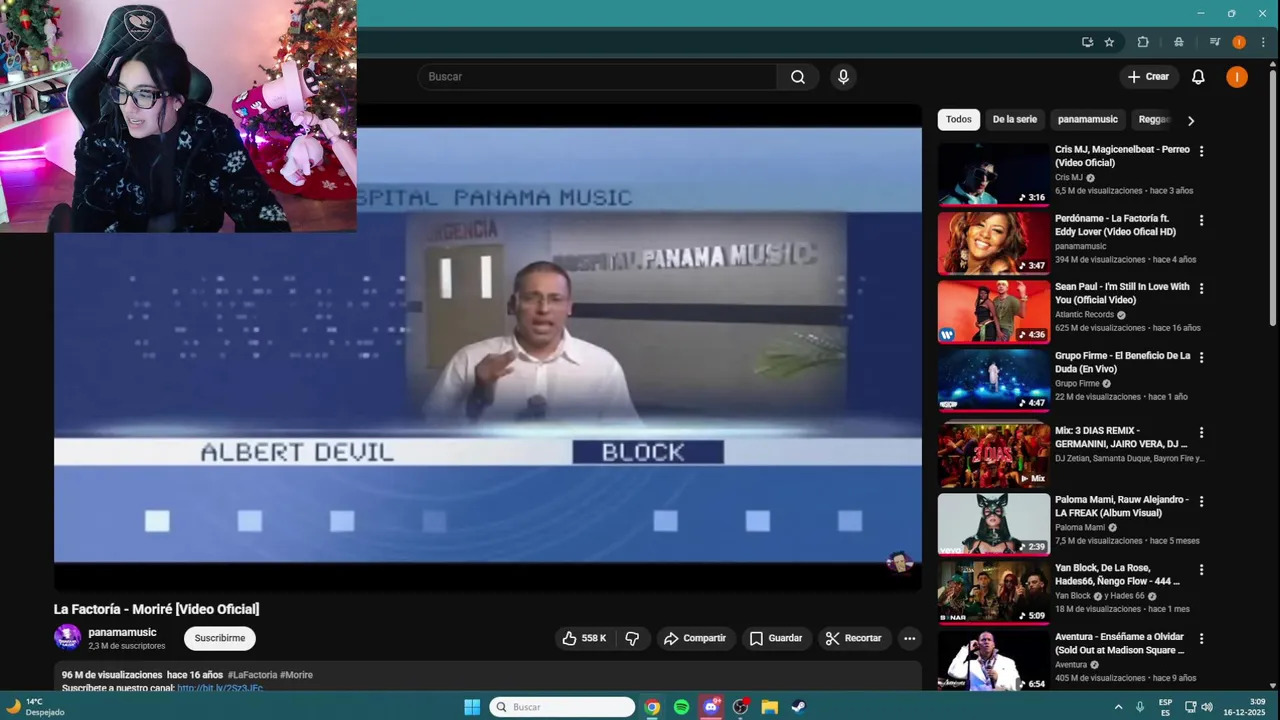Viewport: 1280px width, 720px height.
Task: Open the YouTube notifications bell
Action: [x=1198, y=77]
